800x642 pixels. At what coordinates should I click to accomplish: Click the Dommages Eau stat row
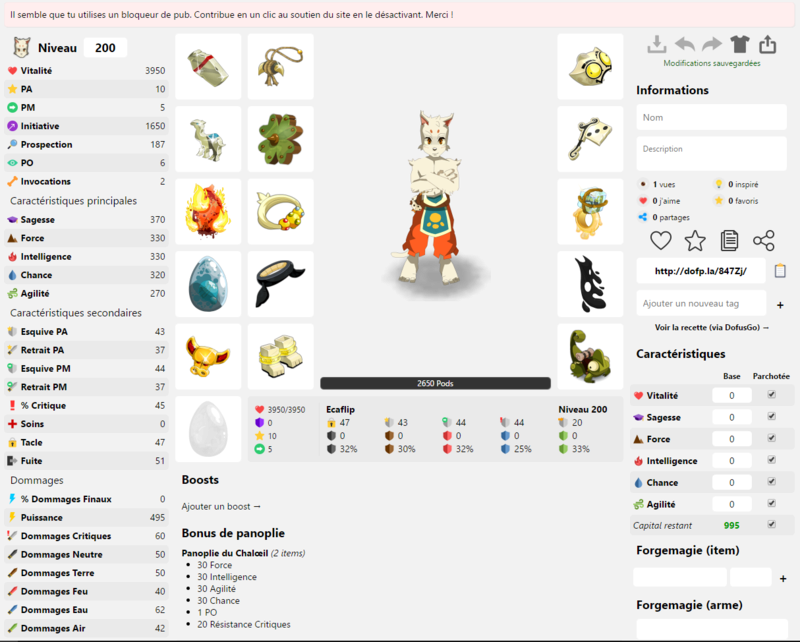pos(86,610)
